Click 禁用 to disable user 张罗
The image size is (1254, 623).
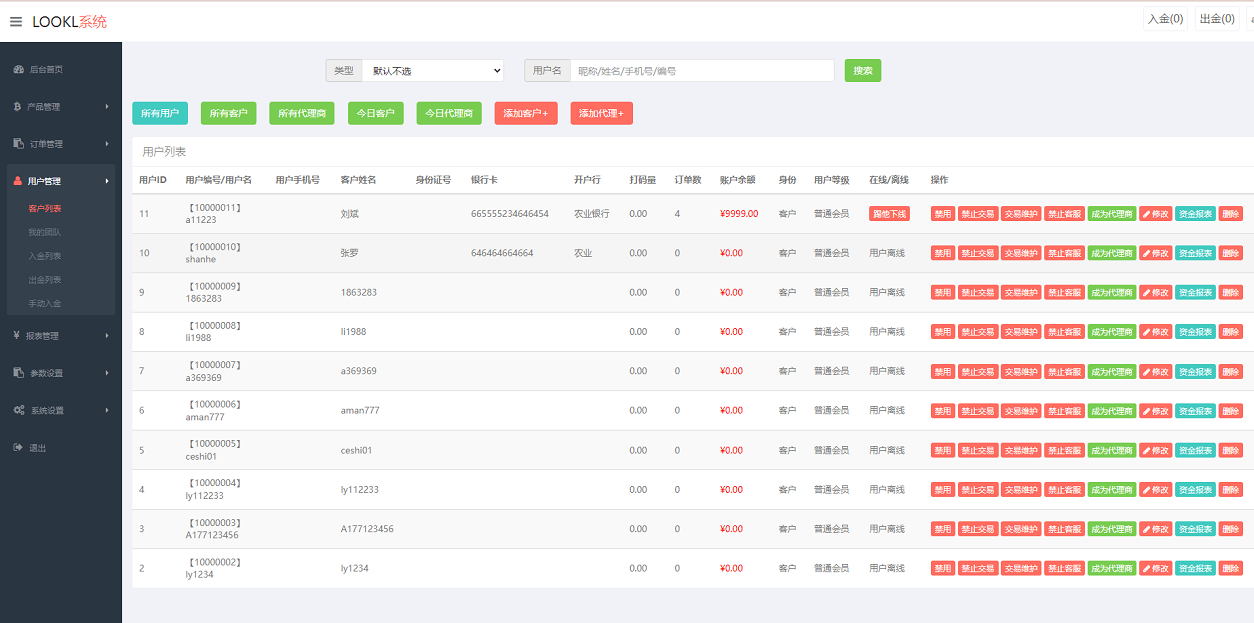pos(942,253)
